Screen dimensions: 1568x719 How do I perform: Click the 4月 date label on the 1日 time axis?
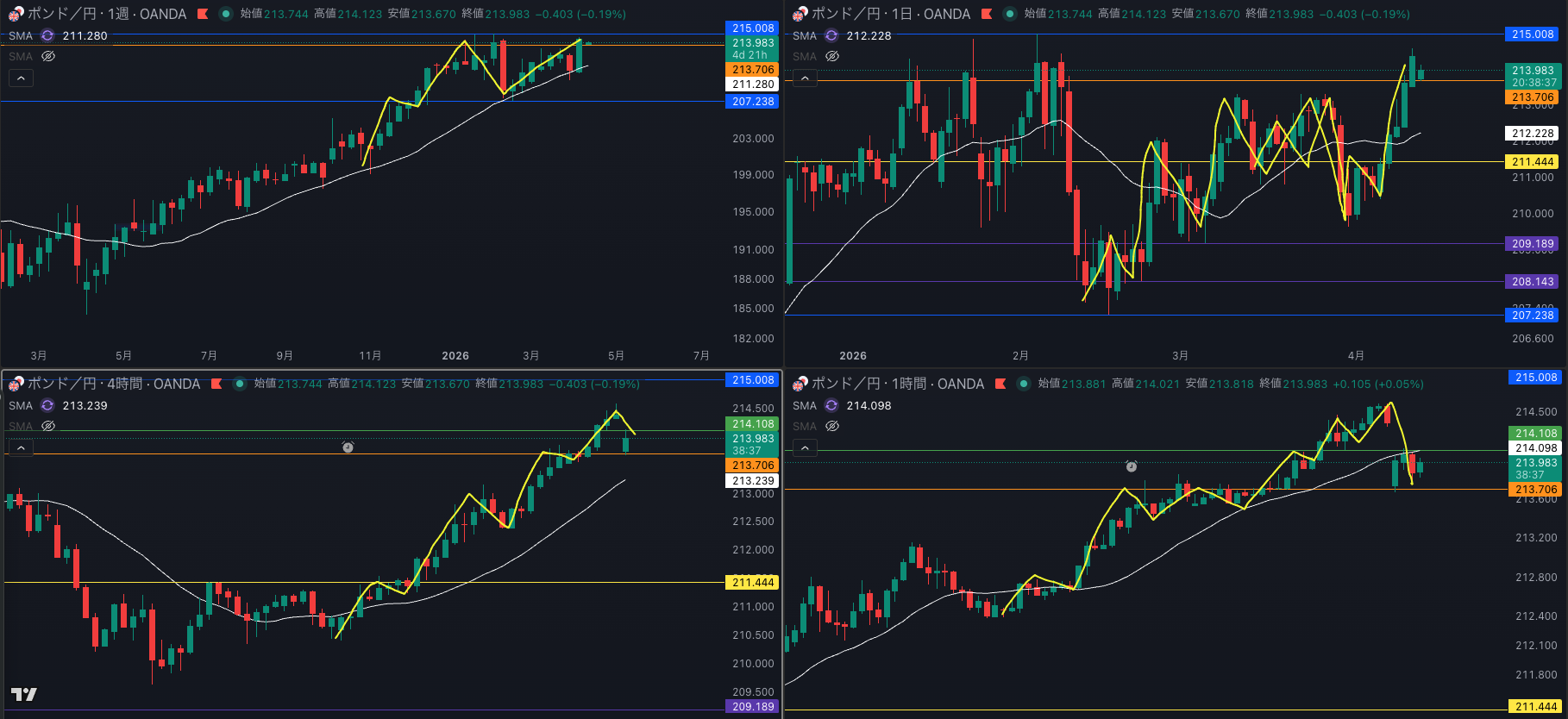pos(1356,356)
